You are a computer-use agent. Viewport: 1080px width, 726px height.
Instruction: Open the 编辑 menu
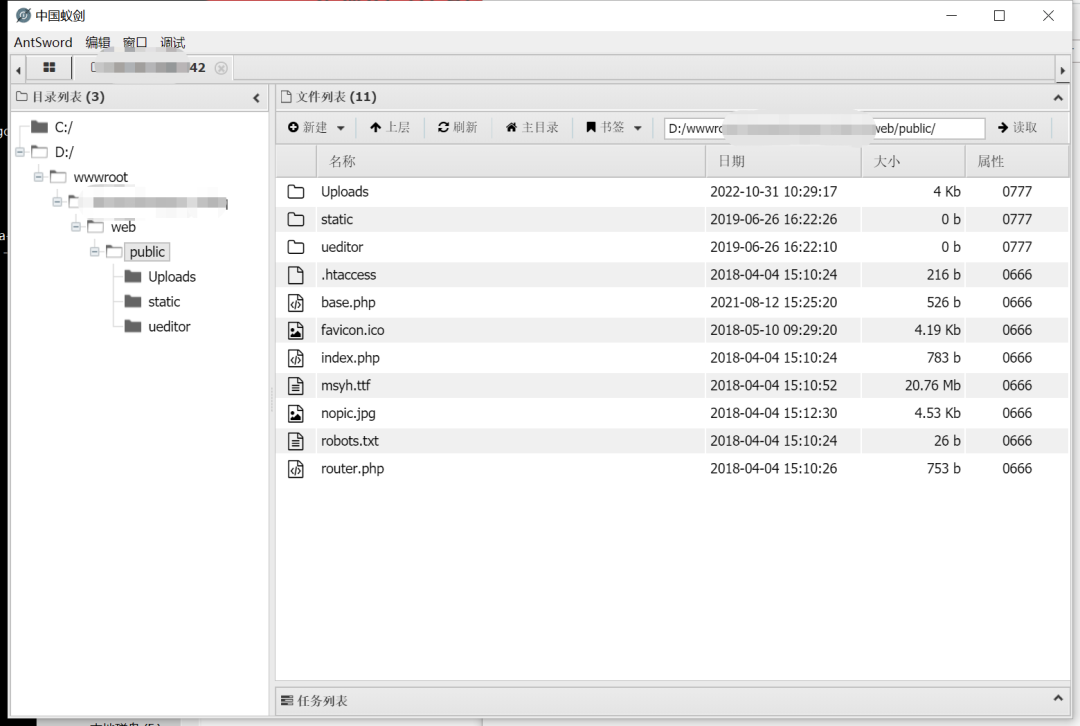click(97, 42)
